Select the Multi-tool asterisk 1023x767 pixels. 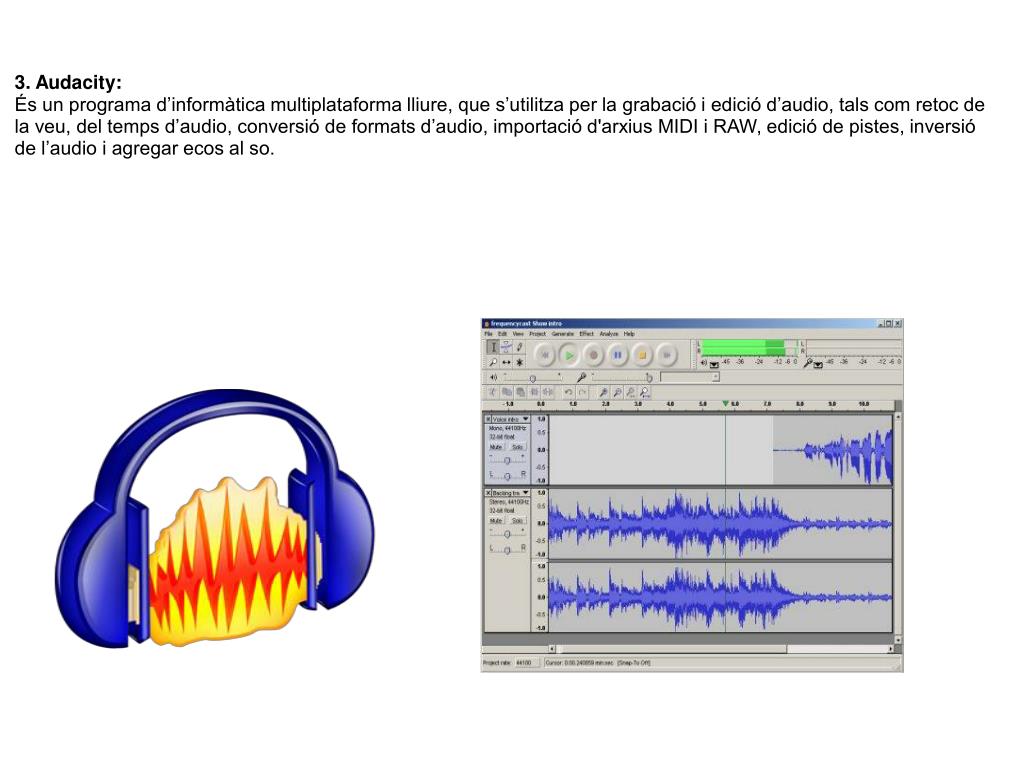(x=519, y=362)
